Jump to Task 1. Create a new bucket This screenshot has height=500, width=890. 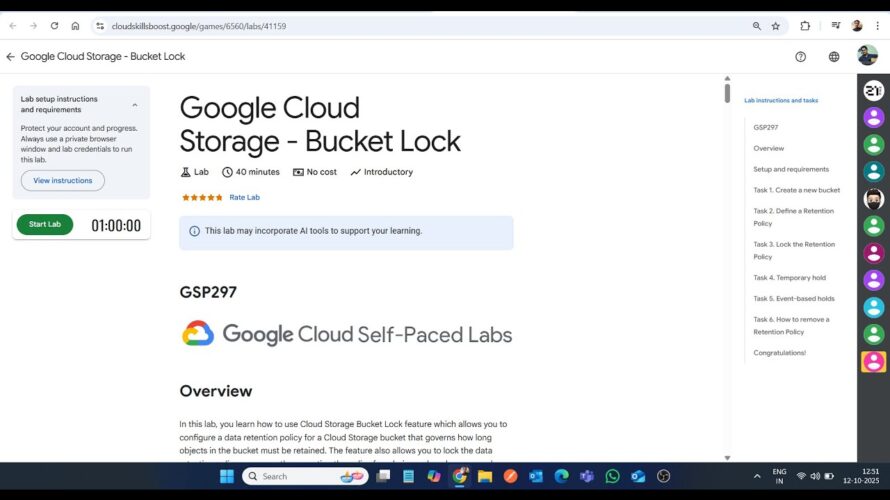796,190
